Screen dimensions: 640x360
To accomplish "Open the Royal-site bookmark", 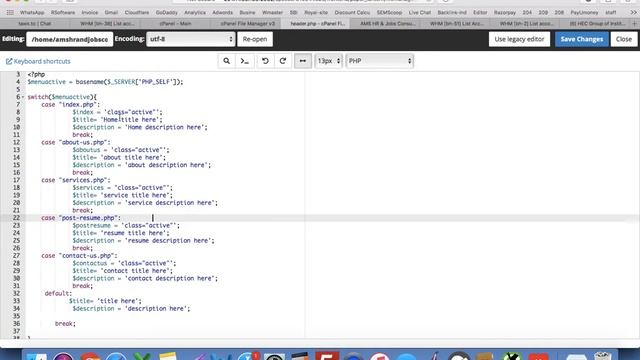I will click(x=316, y=13).
